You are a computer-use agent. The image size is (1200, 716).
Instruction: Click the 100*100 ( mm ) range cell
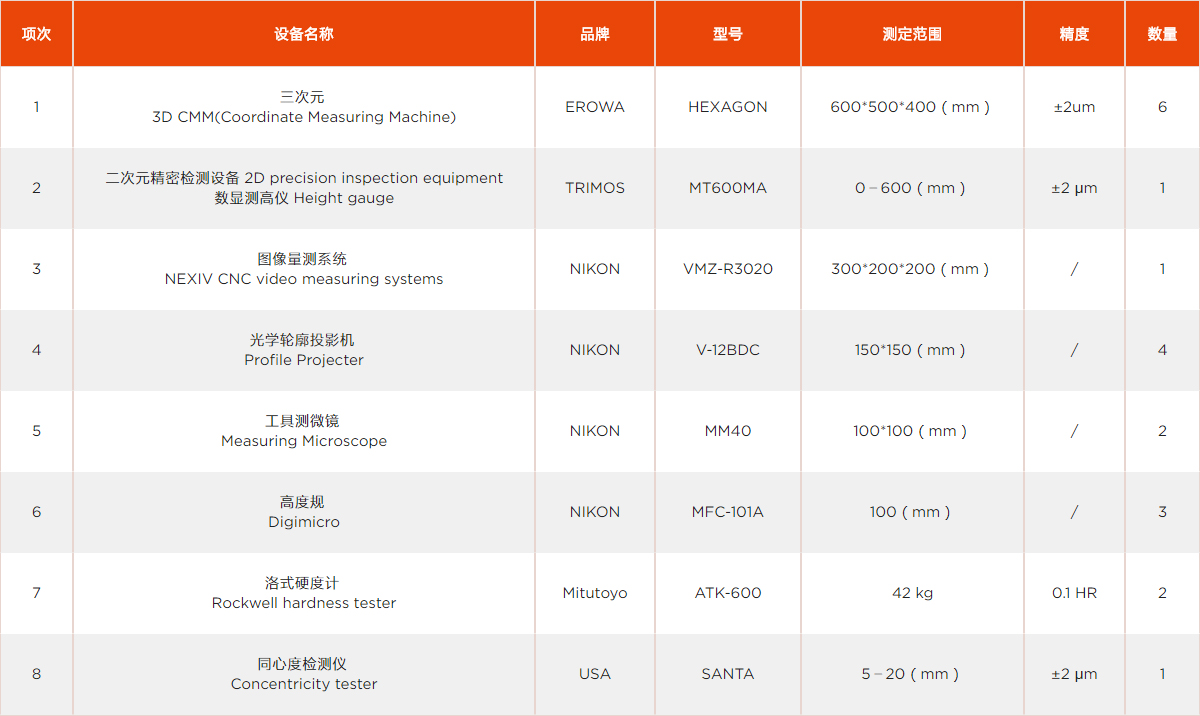pyautogui.click(x=912, y=431)
